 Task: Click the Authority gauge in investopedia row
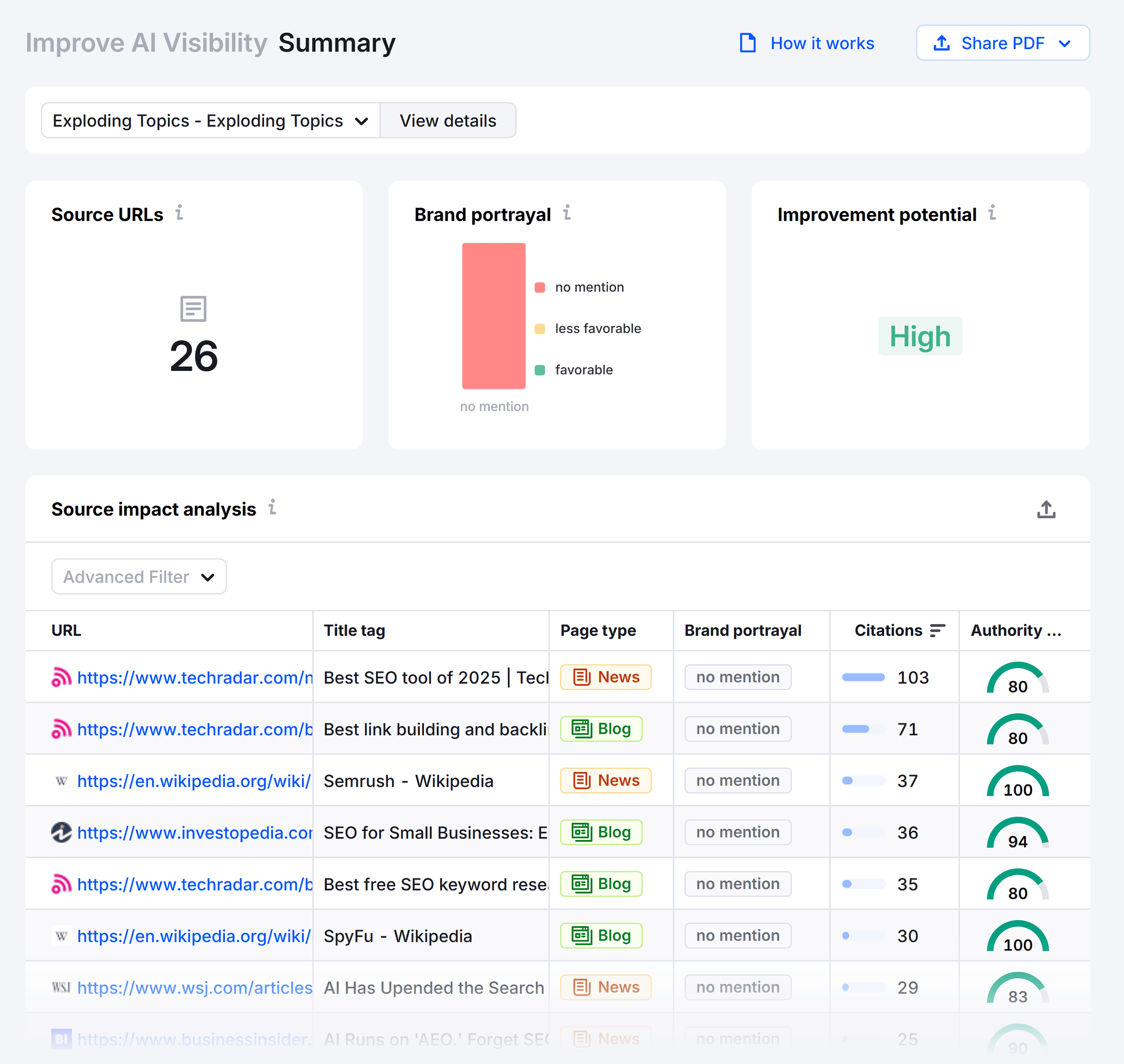[x=1017, y=833]
